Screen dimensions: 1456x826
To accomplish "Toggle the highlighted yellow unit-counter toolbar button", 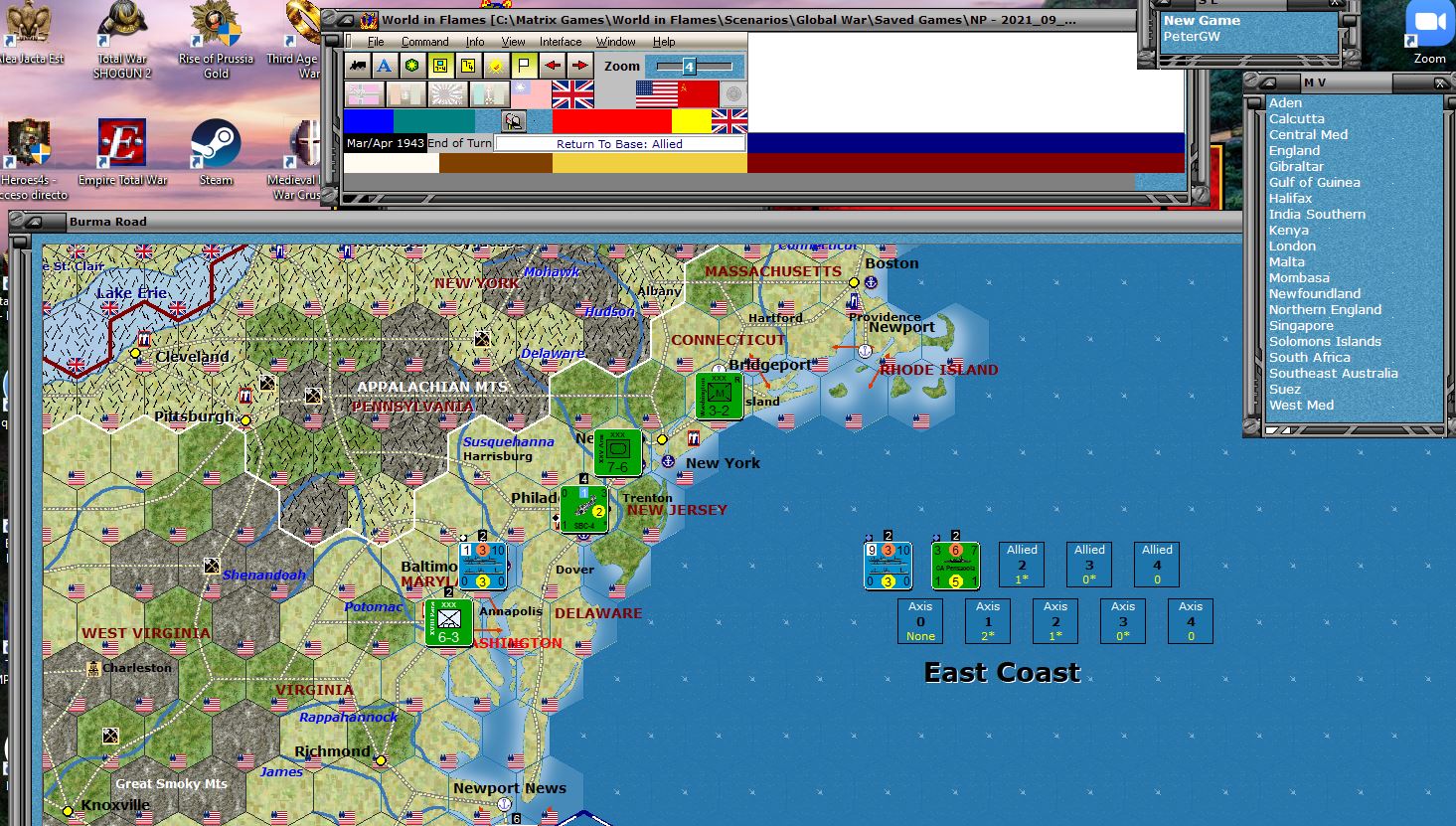I will [440, 66].
